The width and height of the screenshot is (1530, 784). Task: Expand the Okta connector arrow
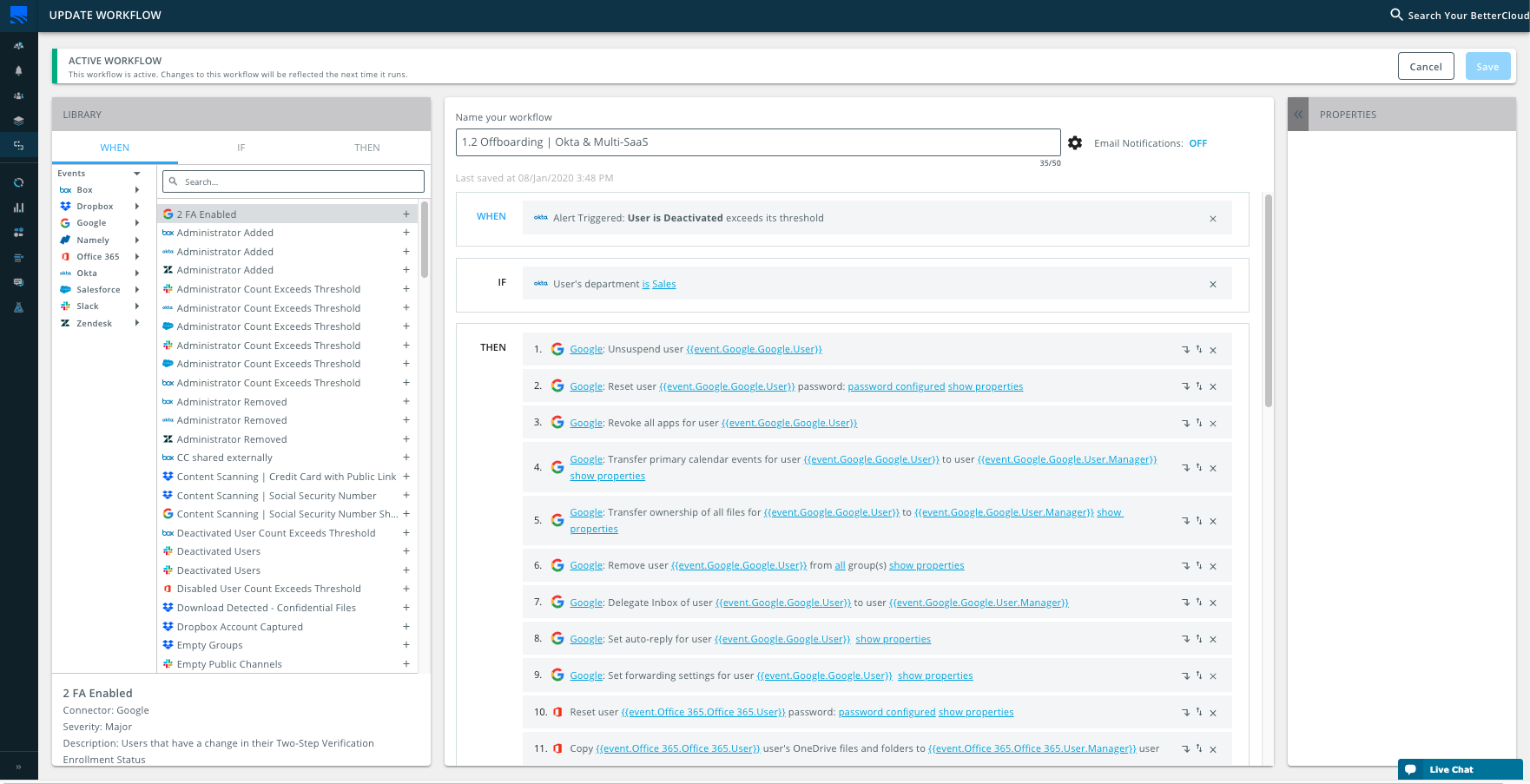pyautogui.click(x=137, y=273)
